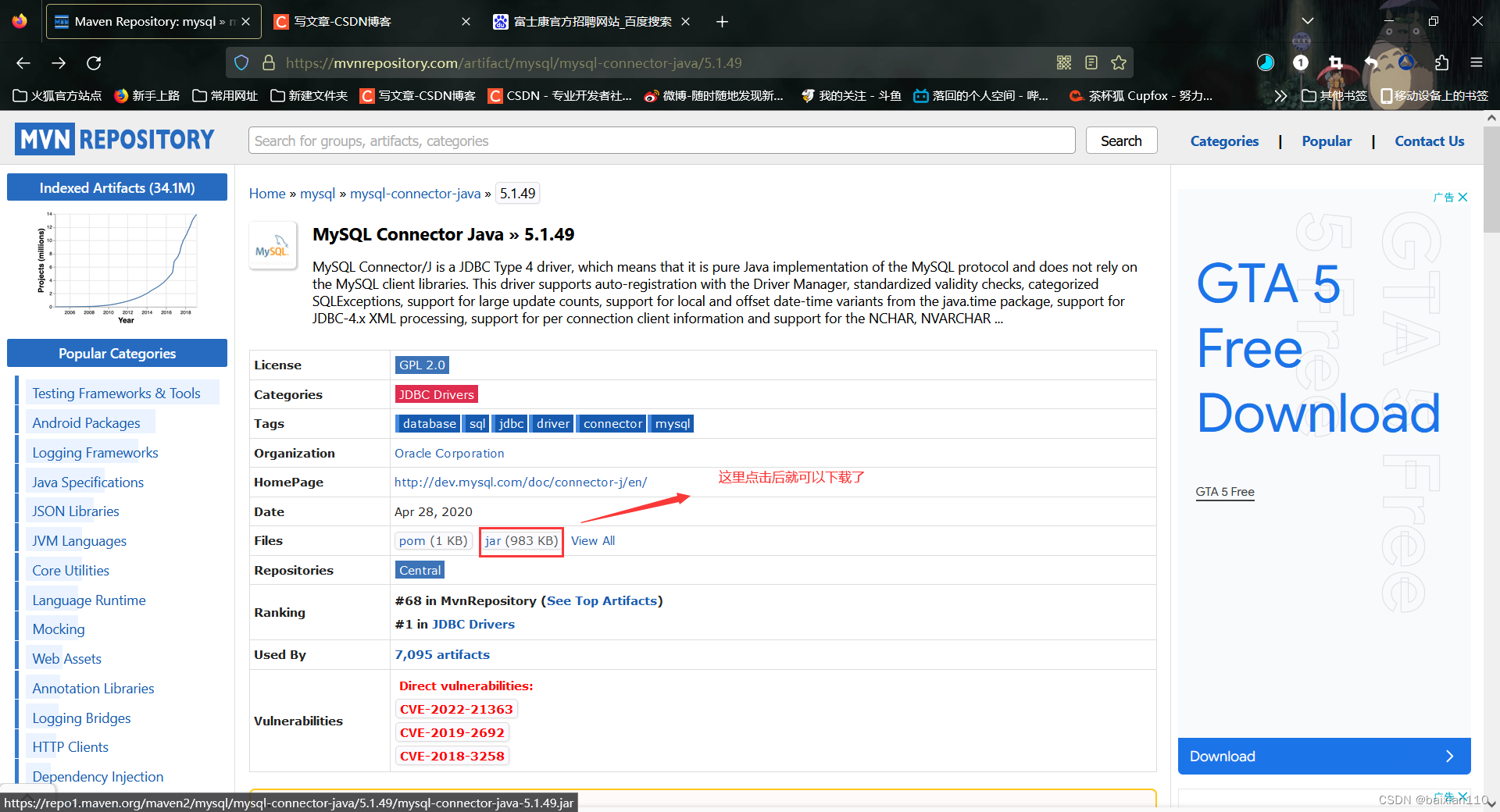
Task: Click the page vertical scrollbar thumb
Action: click(1492, 180)
